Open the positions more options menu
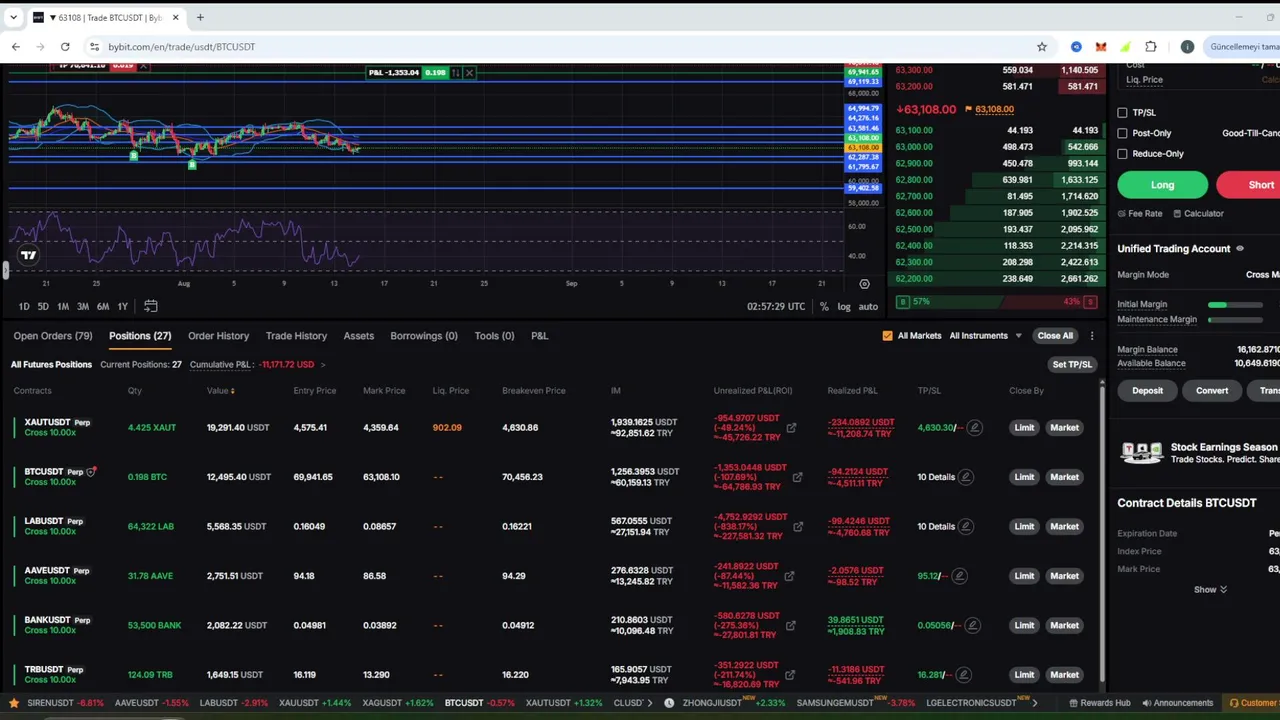1280x720 pixels. [1092, 336]
